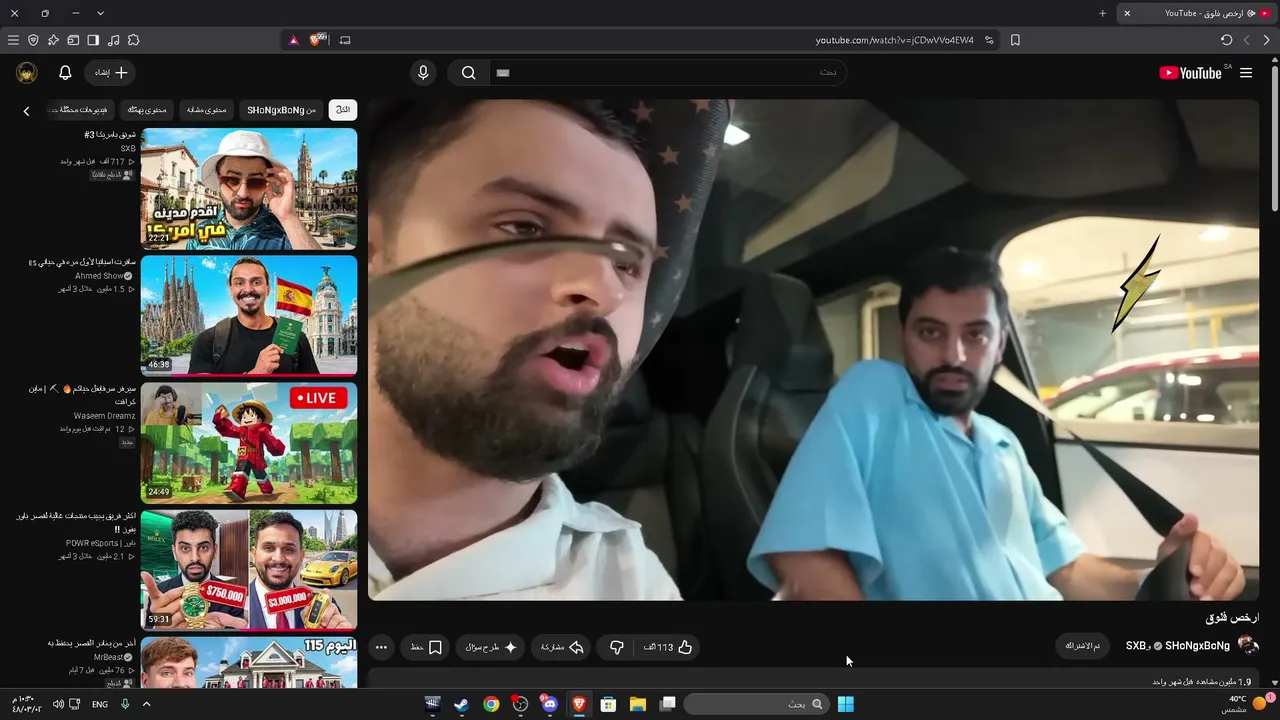Open a new browser tab

click(1102, 13)
